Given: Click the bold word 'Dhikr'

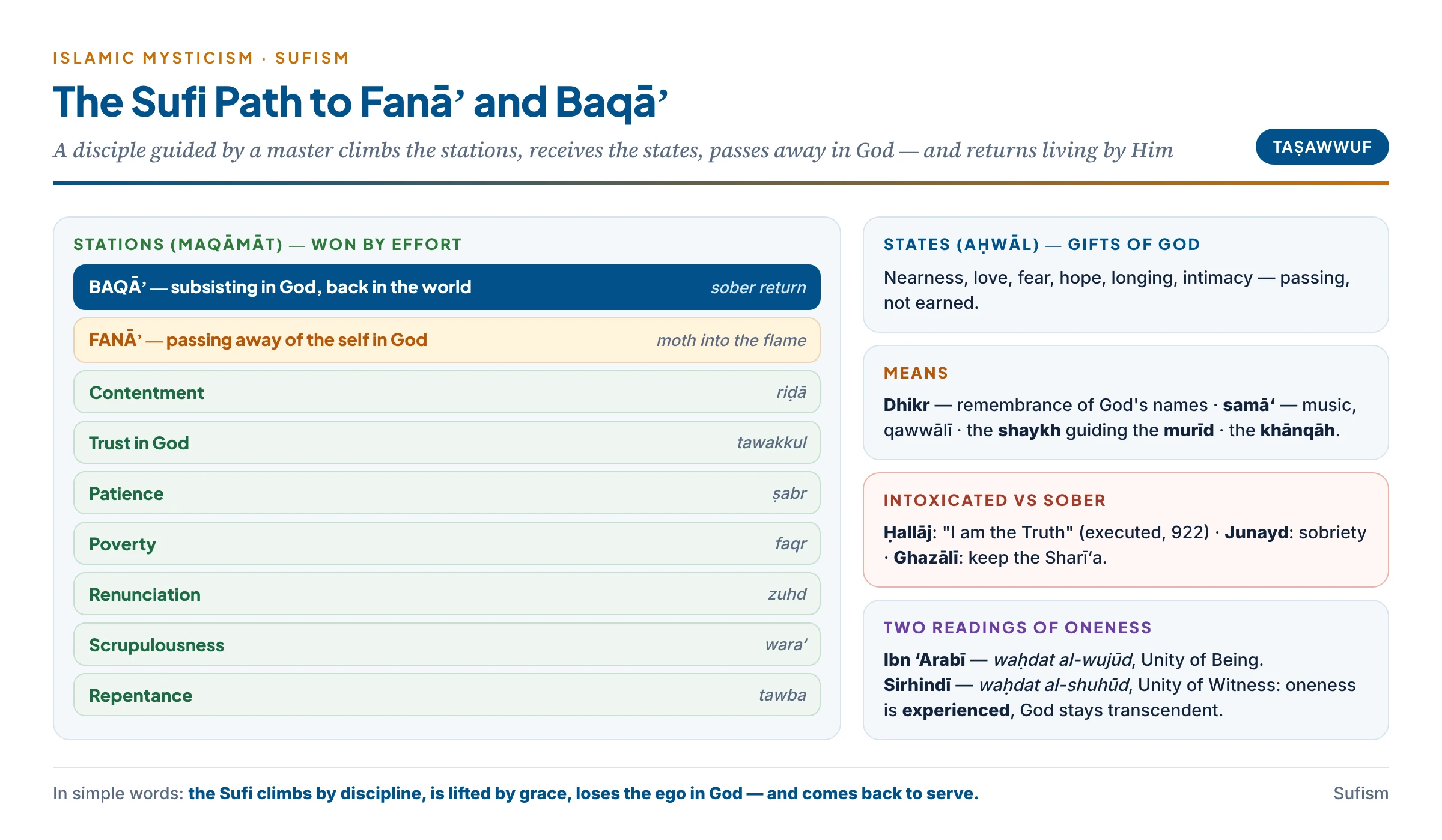Looking at the screenshot, I should point(906,405).
